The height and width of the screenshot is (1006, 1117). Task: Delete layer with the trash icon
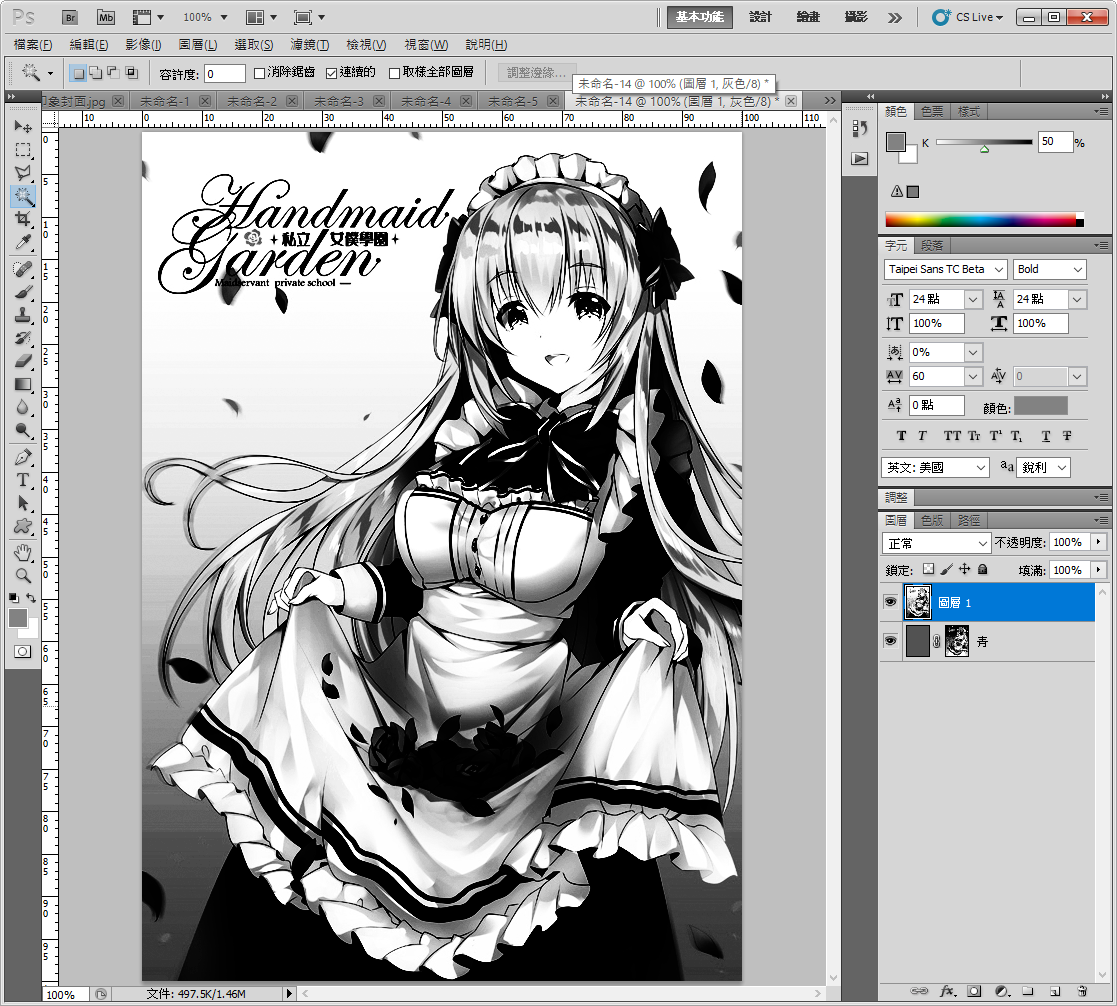tap(1081, 991)
